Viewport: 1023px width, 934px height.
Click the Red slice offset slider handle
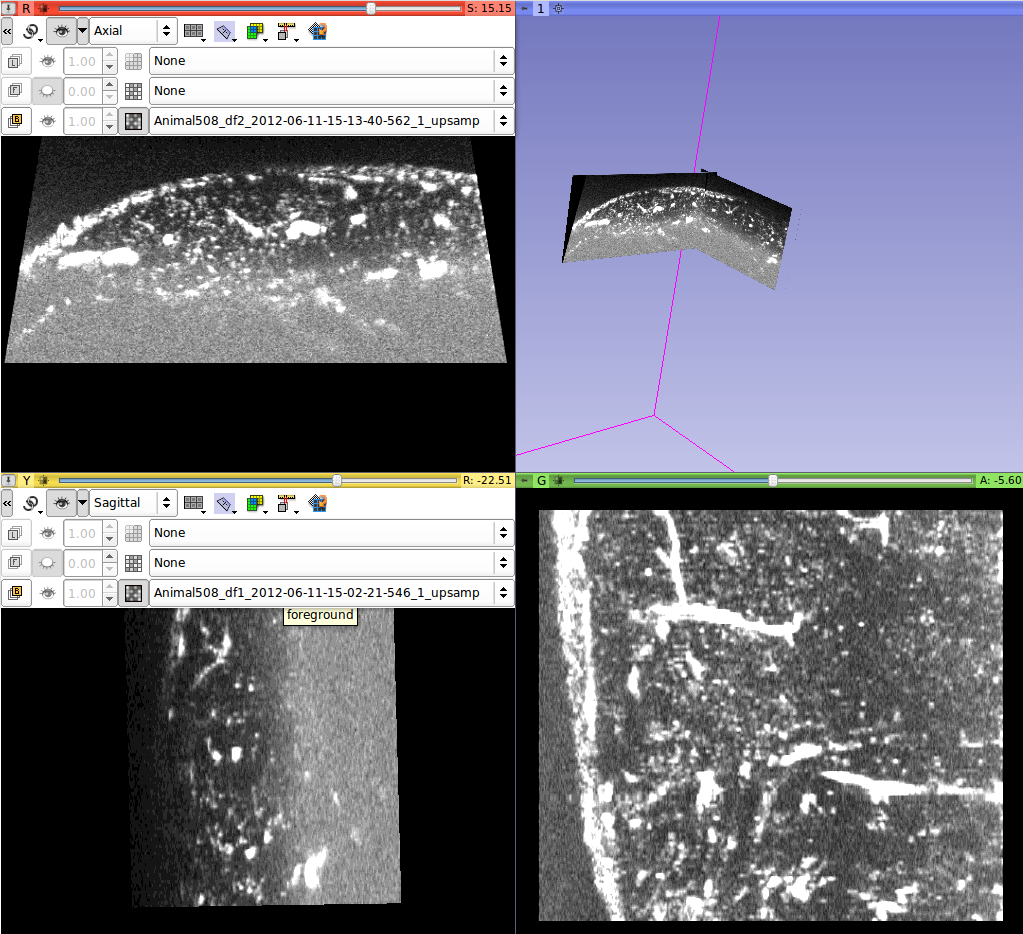tap(371, 8)
